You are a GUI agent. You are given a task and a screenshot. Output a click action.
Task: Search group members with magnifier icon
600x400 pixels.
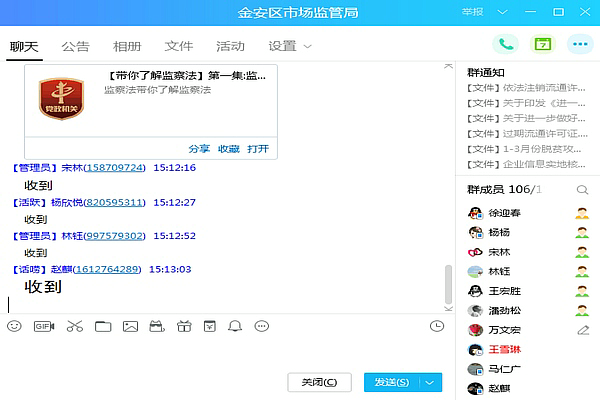582,190
